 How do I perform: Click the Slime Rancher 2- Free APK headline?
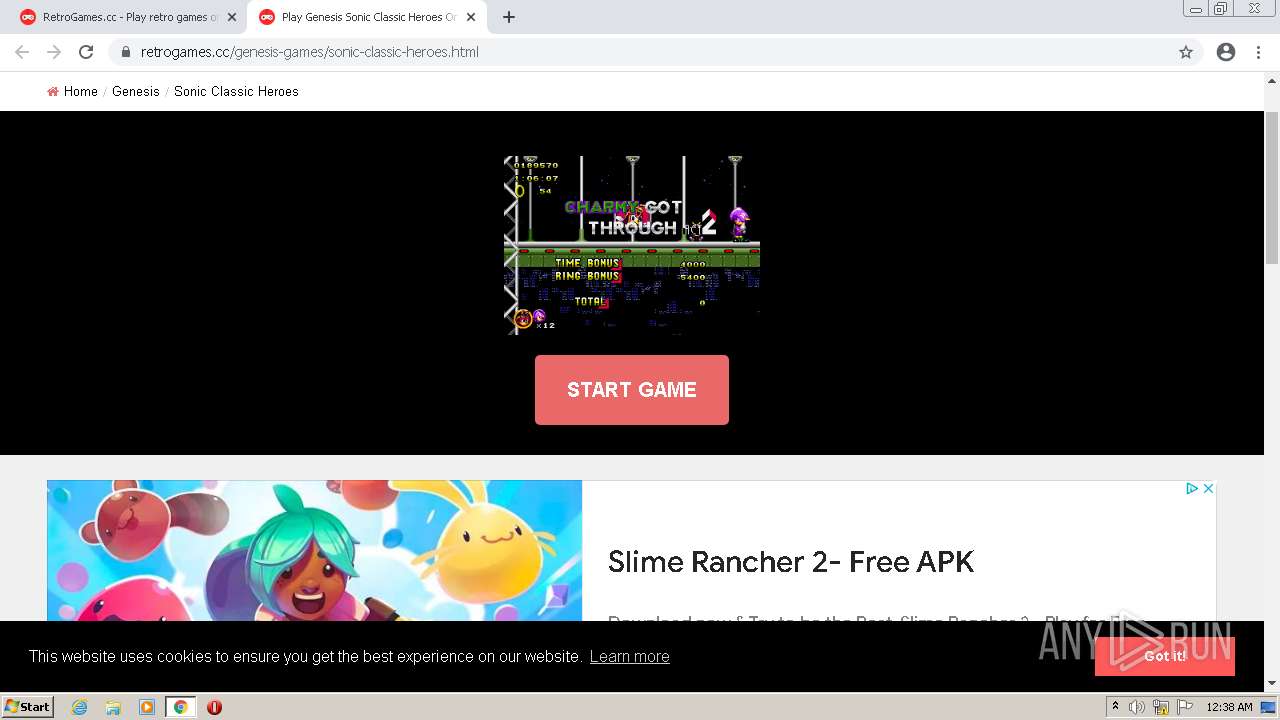pos(791,562)
